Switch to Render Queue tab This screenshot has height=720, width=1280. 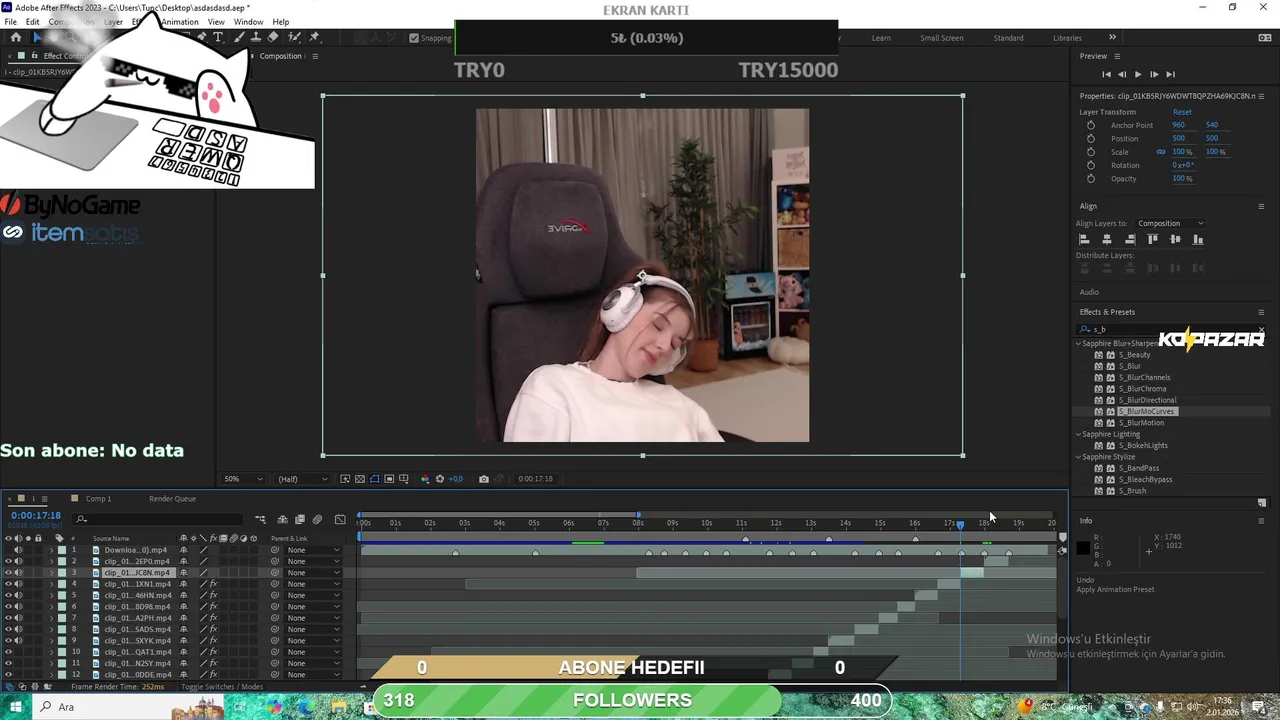pos(172,498)
